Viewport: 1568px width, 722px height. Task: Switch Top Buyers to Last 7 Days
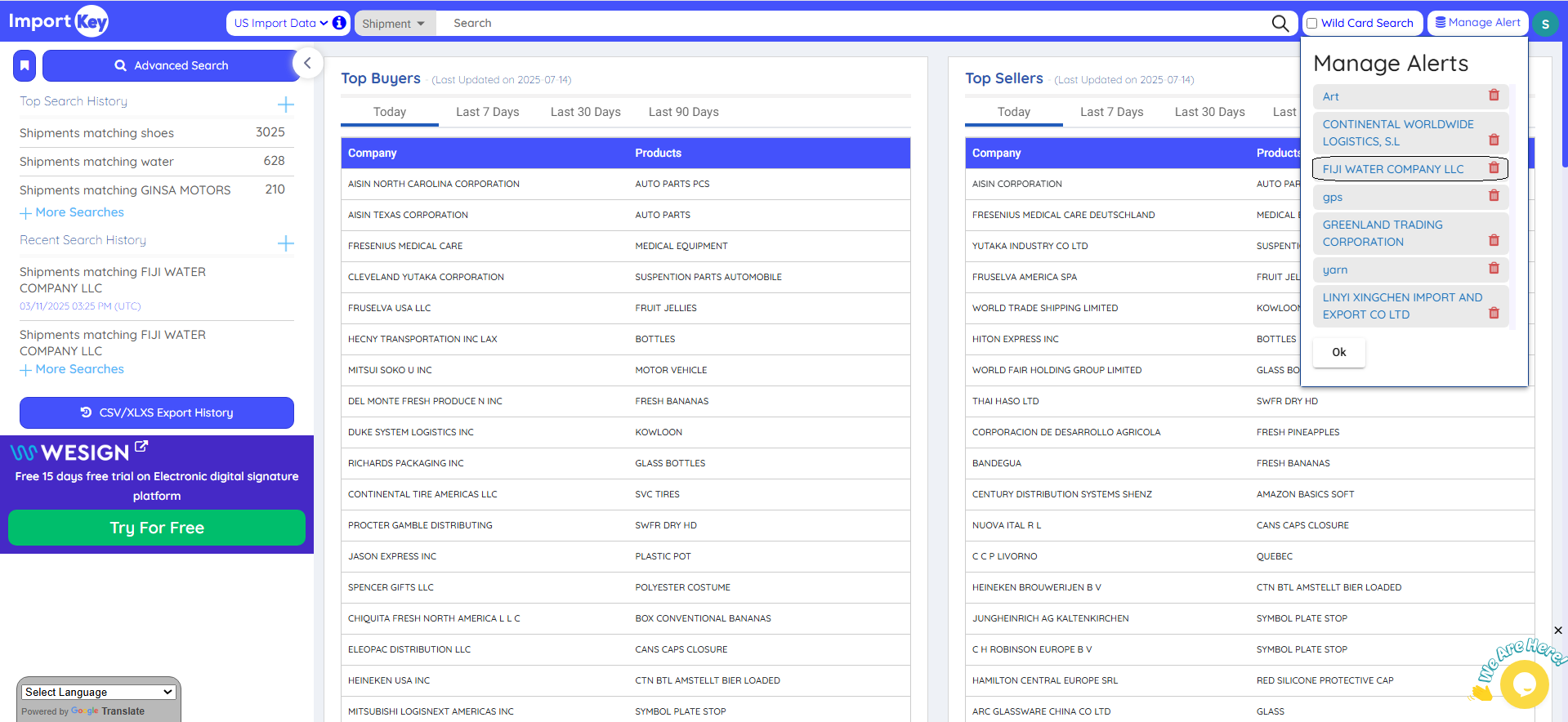[487, 112]
